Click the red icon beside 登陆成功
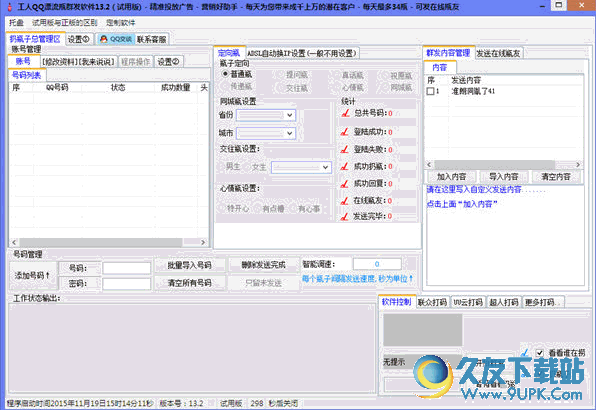The image size is (596, 410). click(344, 132)
